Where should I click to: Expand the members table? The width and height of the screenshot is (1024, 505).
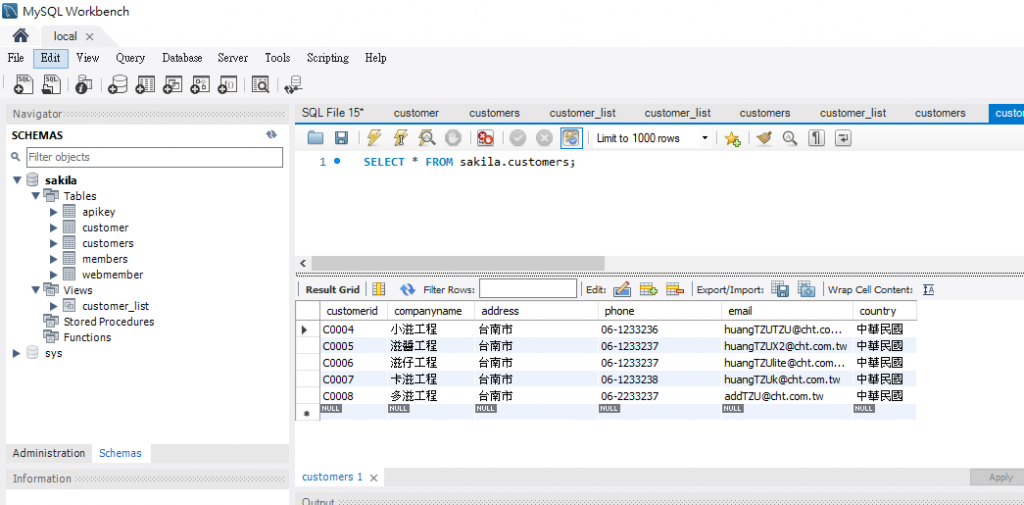coord(54,259)
